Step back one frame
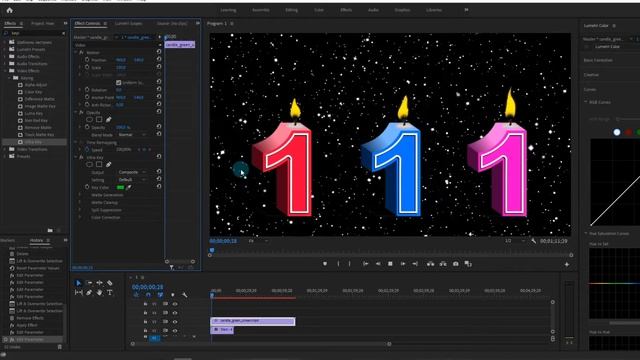640x360 pixels. [x=378, y=264]
